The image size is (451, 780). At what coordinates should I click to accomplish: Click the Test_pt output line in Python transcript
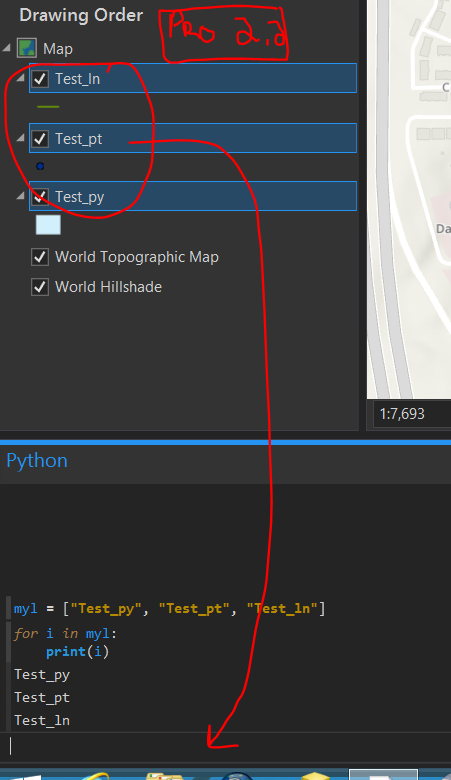coord(42,697)
